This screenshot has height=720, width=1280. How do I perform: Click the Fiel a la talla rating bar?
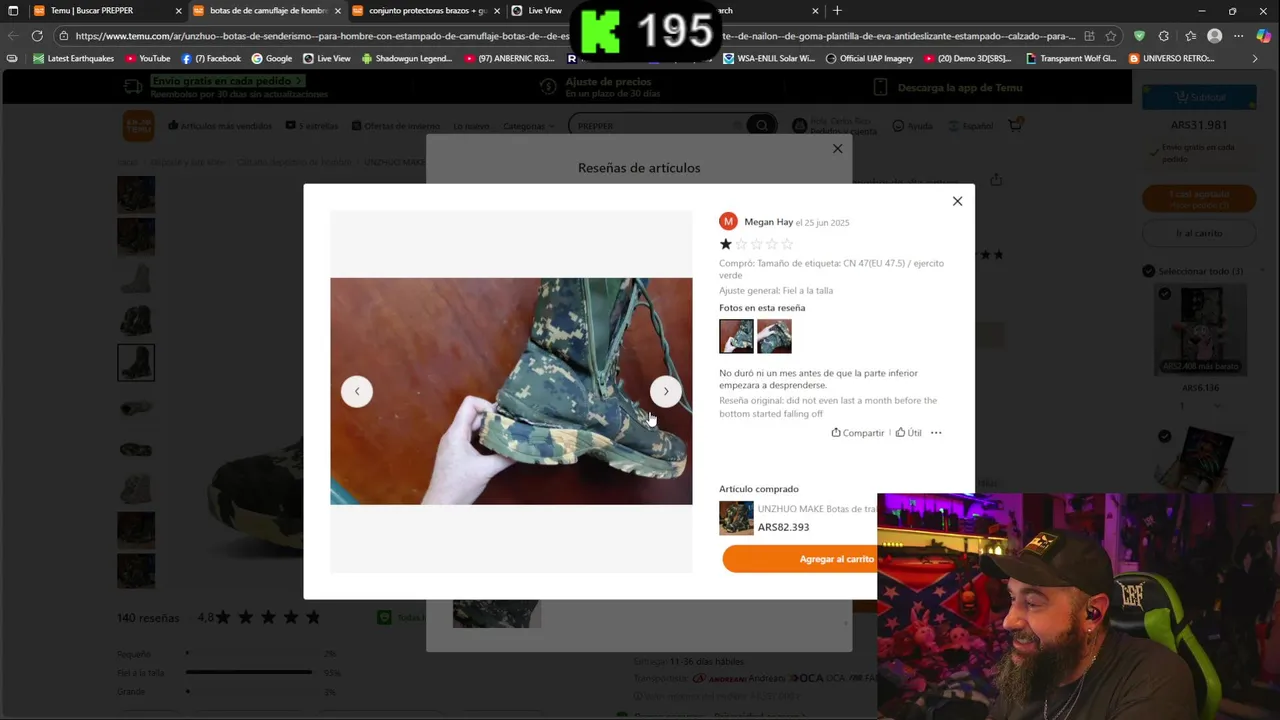[250, 672]
